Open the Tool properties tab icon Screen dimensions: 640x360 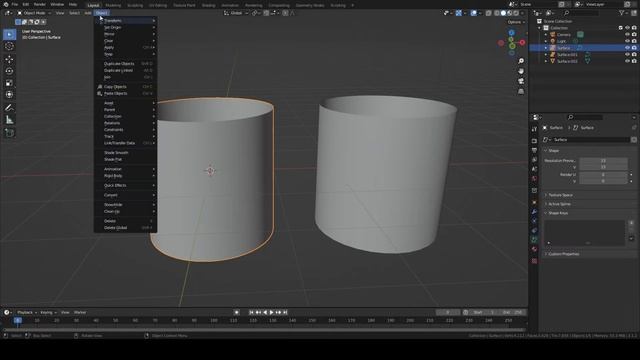pos(534,129)
